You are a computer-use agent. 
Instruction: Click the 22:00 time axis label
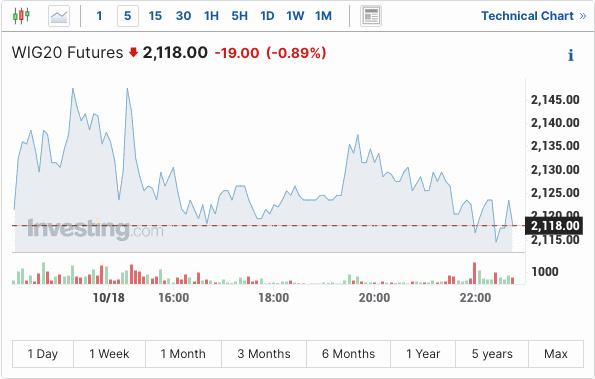pos(475,298)
